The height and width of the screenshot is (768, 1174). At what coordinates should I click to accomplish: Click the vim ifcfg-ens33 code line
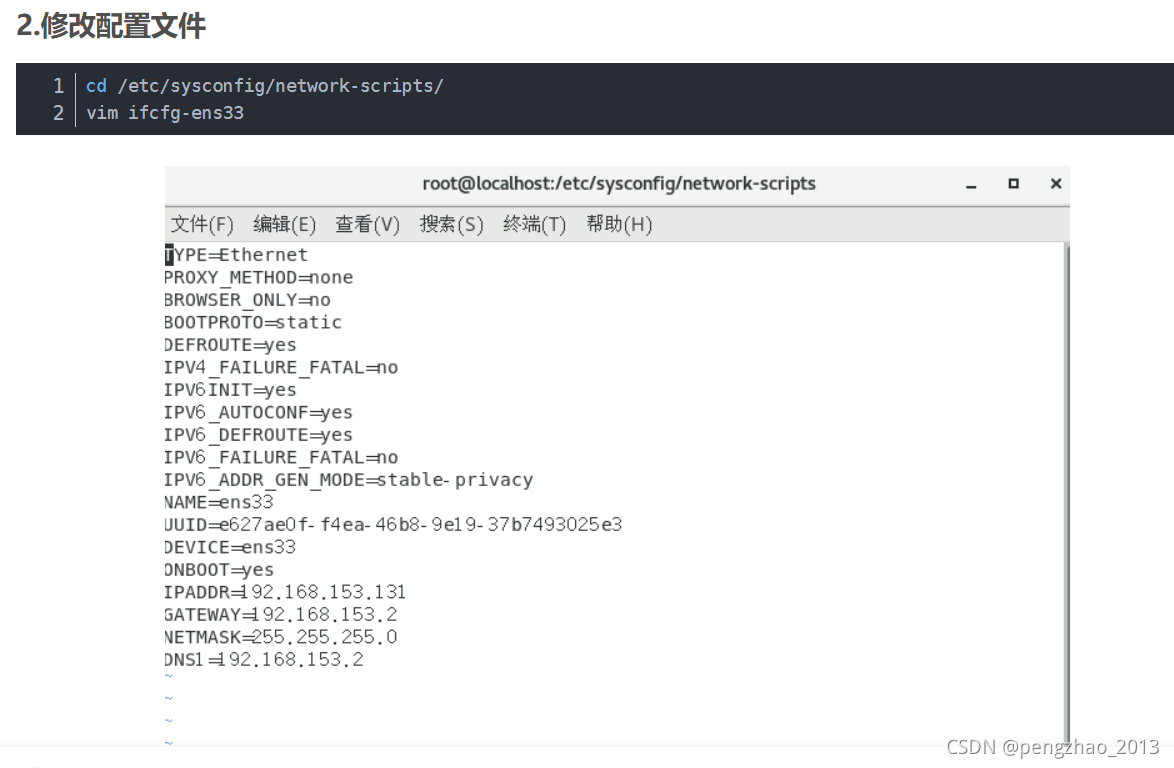click(x=165, y=113)
